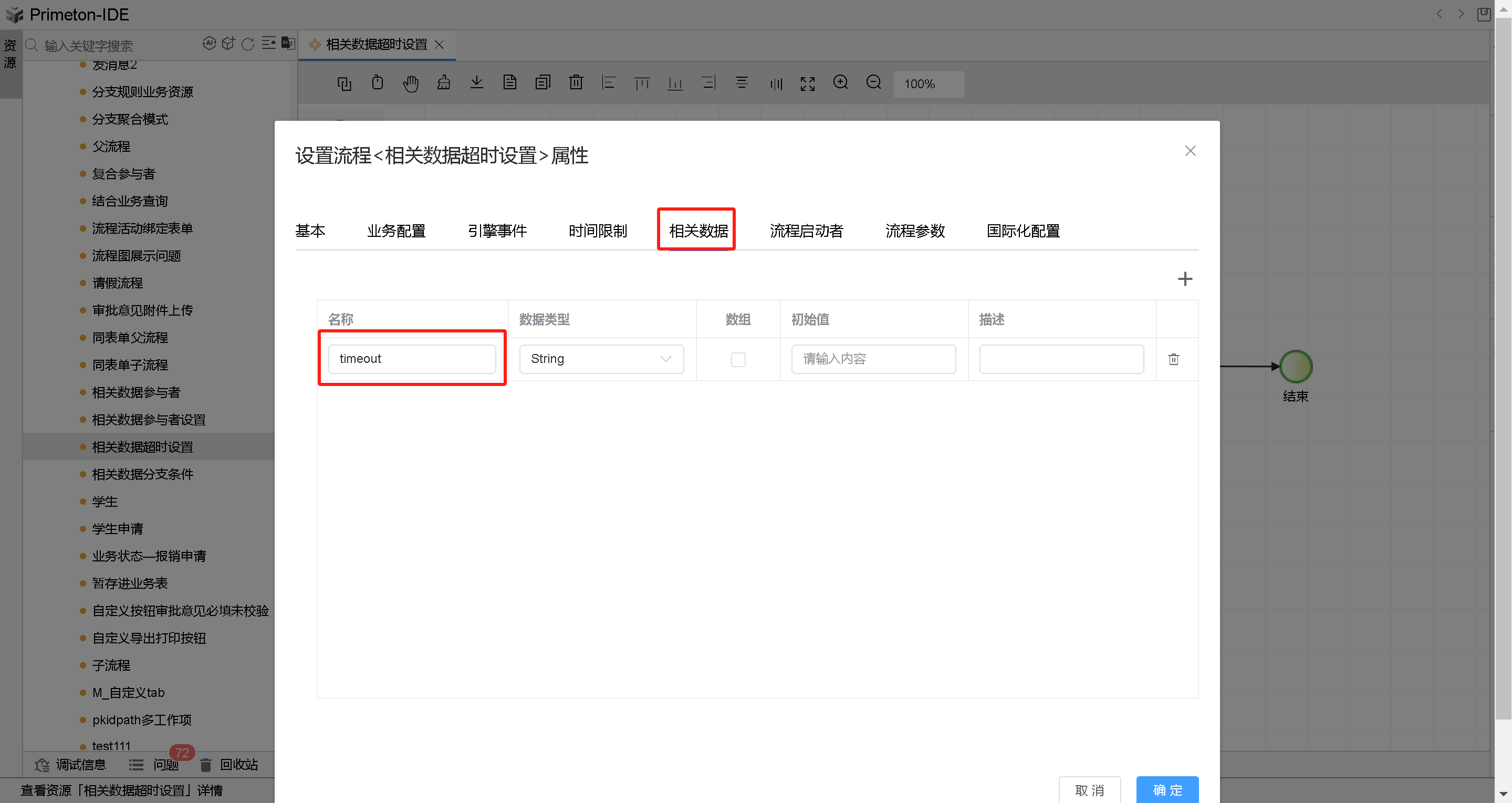Viewport: 1512px width, 803px height.
Task: Open the translation/language icon above the tab bar
Action: [287, 44]
